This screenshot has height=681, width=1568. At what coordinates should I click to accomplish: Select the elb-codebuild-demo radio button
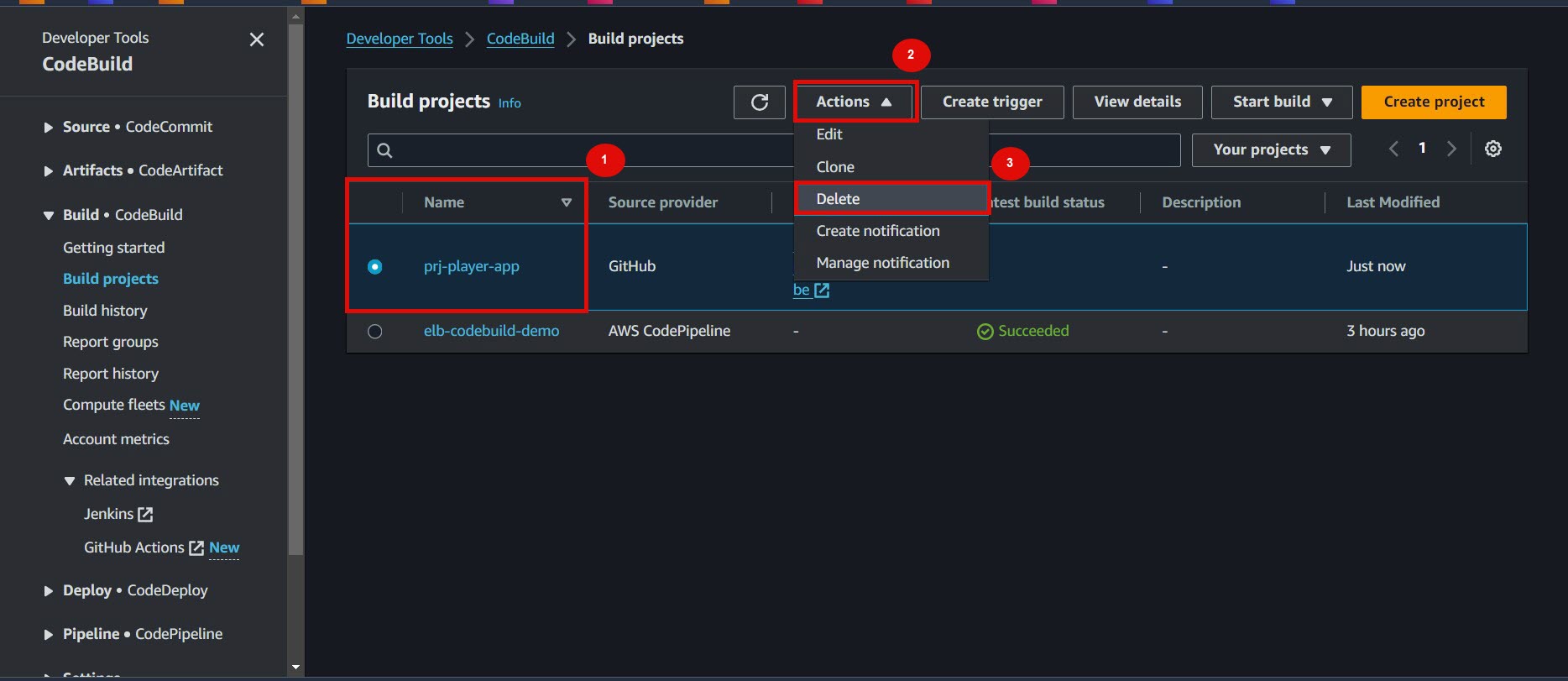click(375, 332)
